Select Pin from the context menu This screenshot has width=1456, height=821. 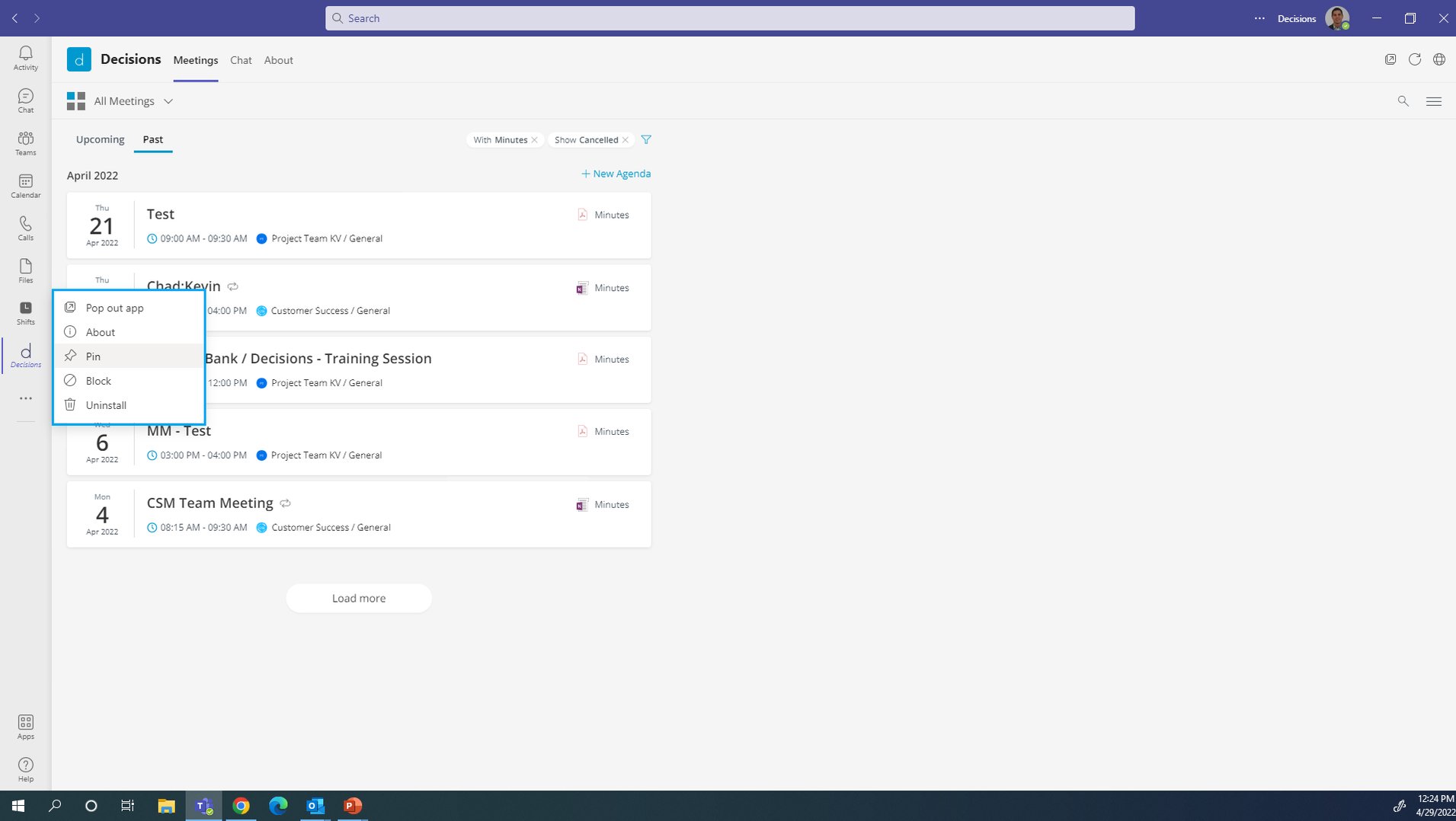pyautogui.click(x=92, y=356)
